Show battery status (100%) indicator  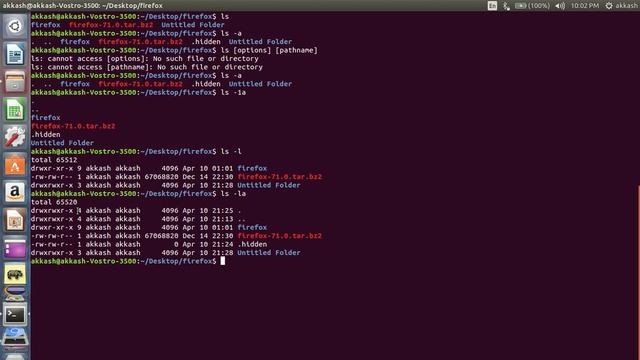[x=532, y=6]
